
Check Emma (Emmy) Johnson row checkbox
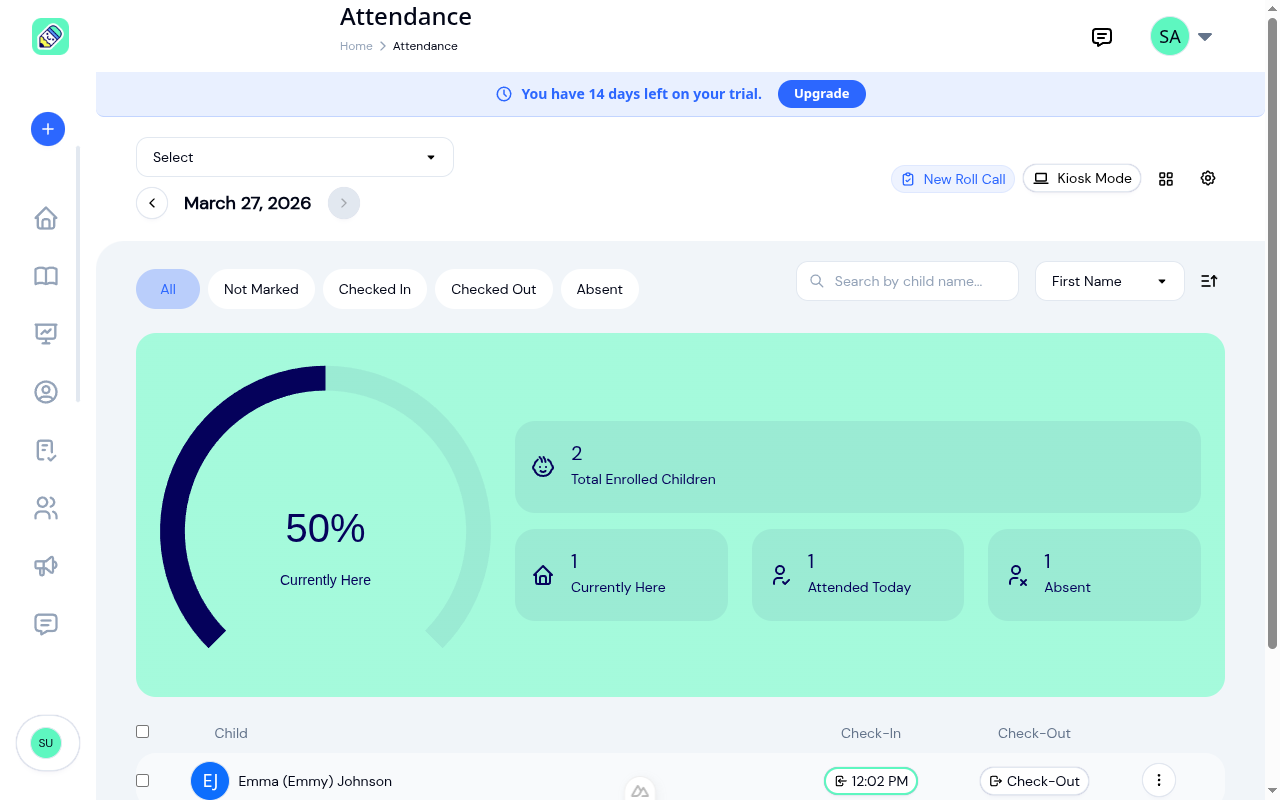[142, 780]
